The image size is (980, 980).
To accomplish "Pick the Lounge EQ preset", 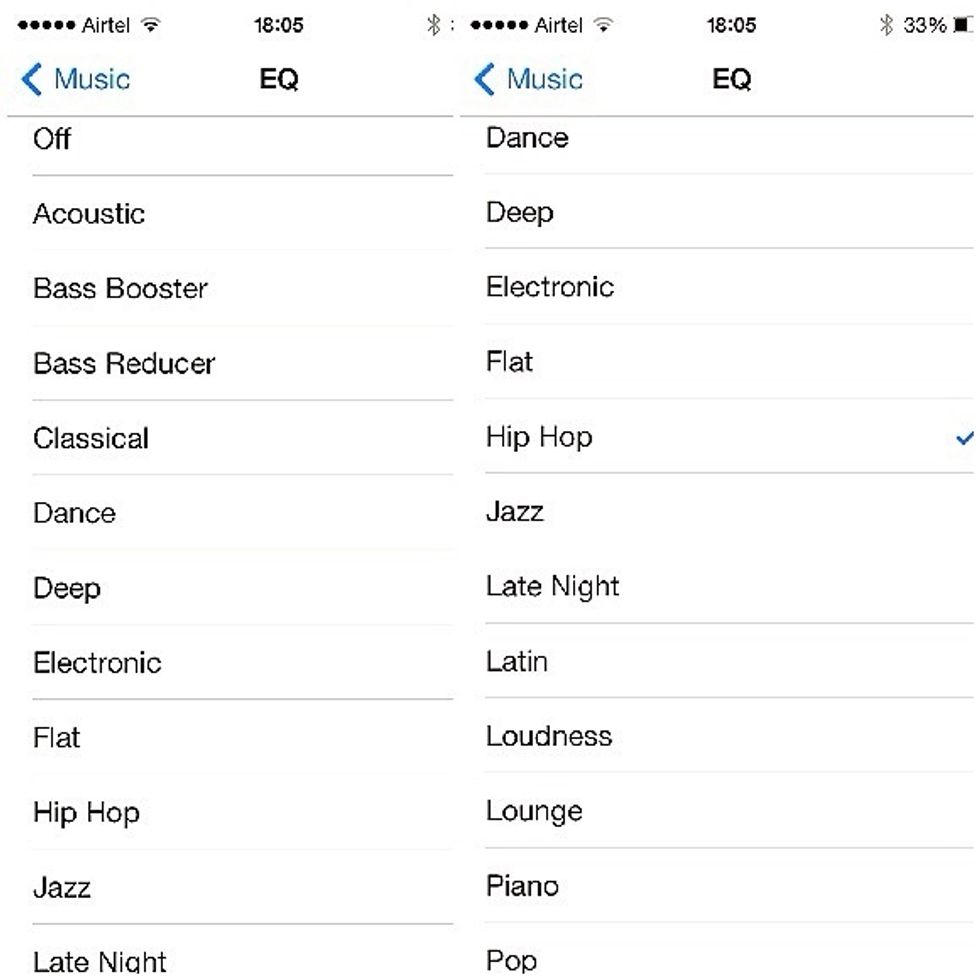I will pyautogui.click(x=534, y=811).
